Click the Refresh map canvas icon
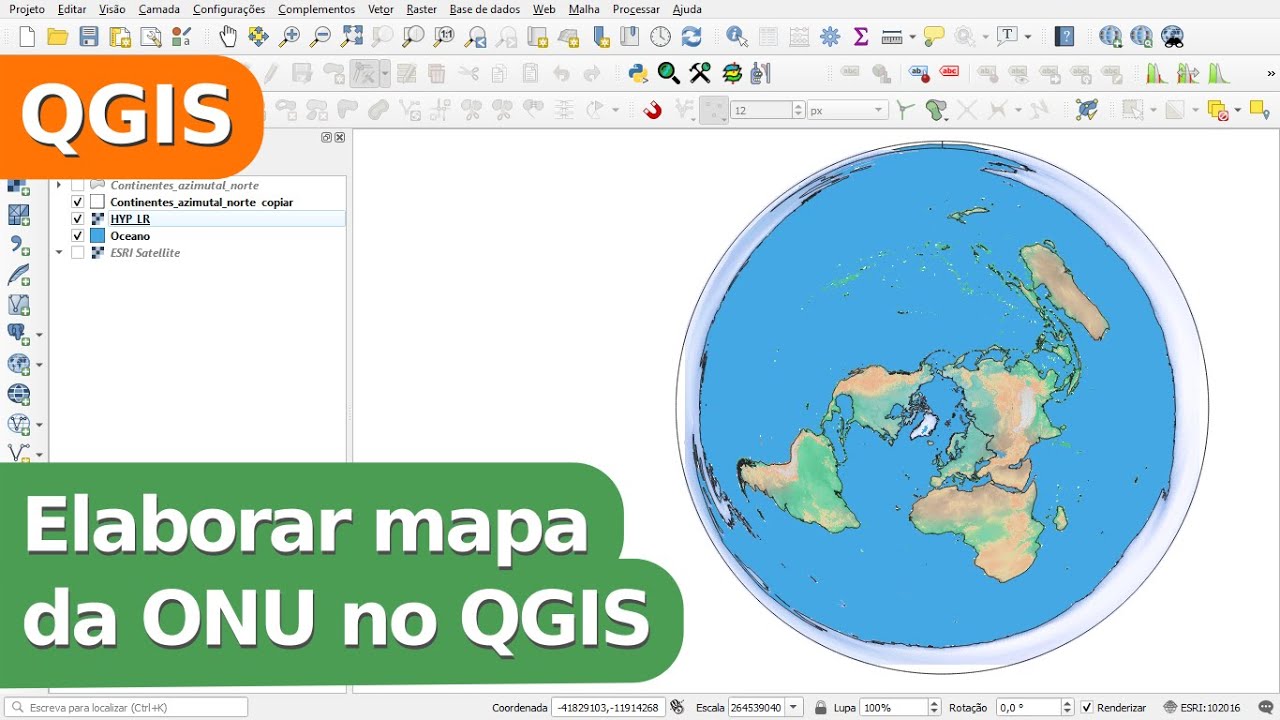Viewport: 1280px width, 720px height. click(691, 37)
